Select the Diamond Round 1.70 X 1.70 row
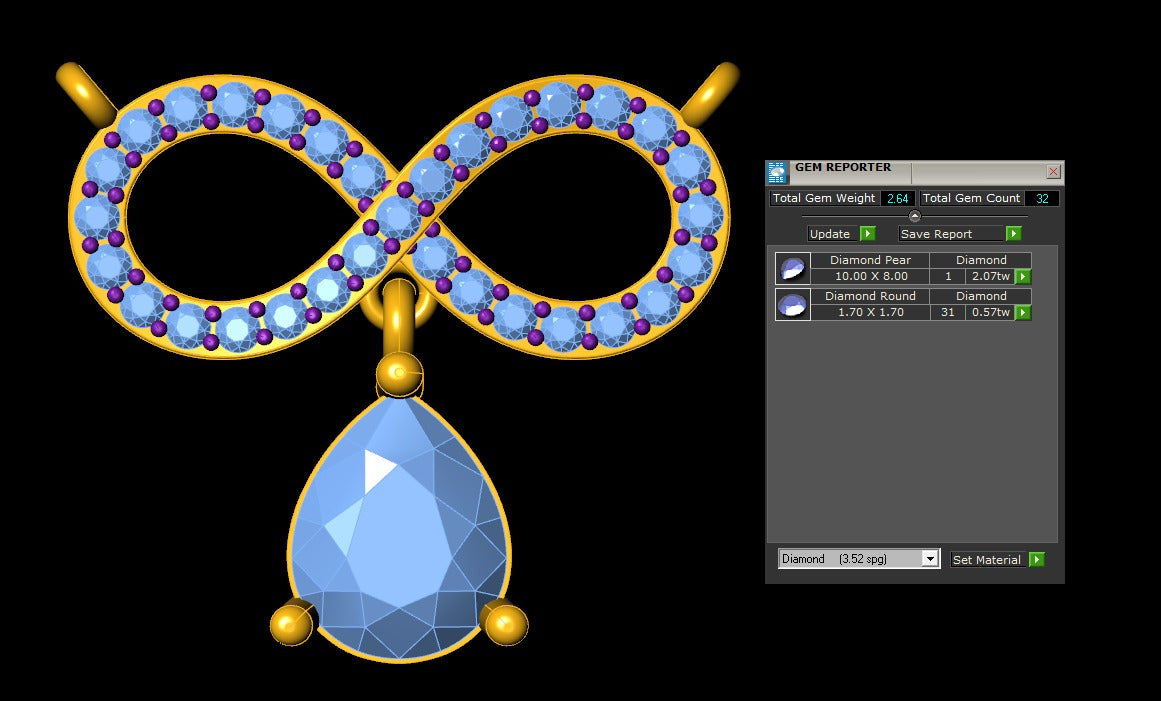Image resolution: width=1161 pixels, height=701 pixels. 869,312
